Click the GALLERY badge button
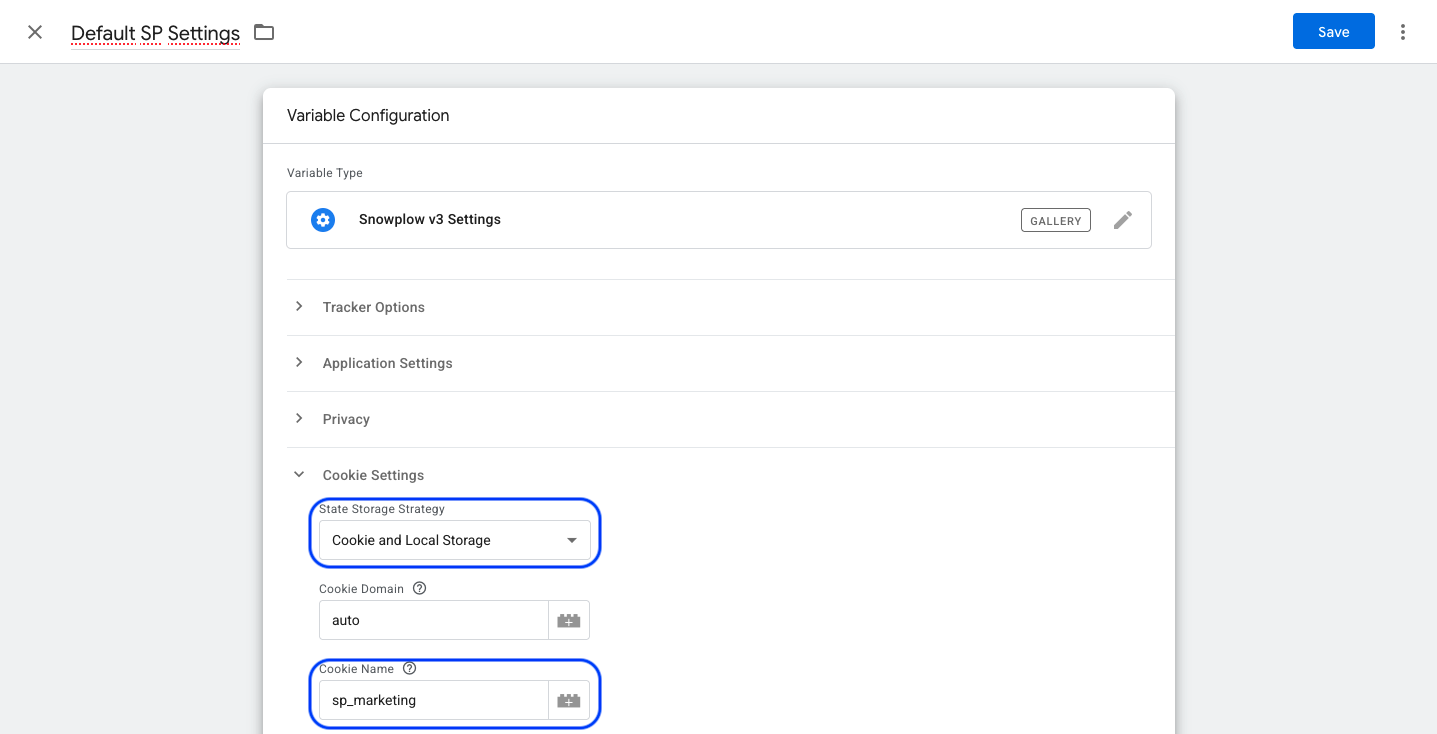The height and width of the screenshot is (734, 1437). [x=1055, y=220]
